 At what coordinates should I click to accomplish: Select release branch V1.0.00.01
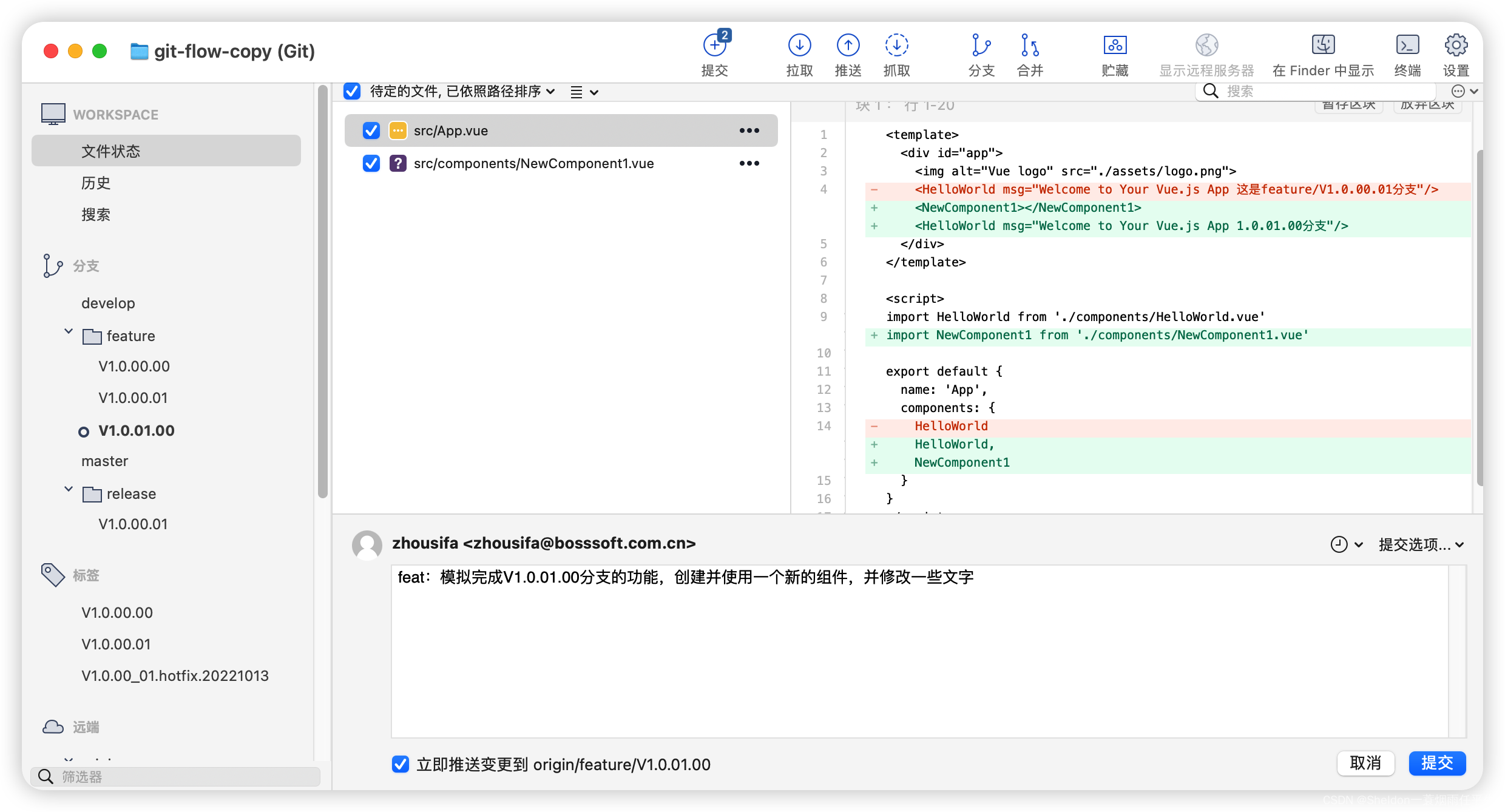pyautogui.click(x=133, y=524)
